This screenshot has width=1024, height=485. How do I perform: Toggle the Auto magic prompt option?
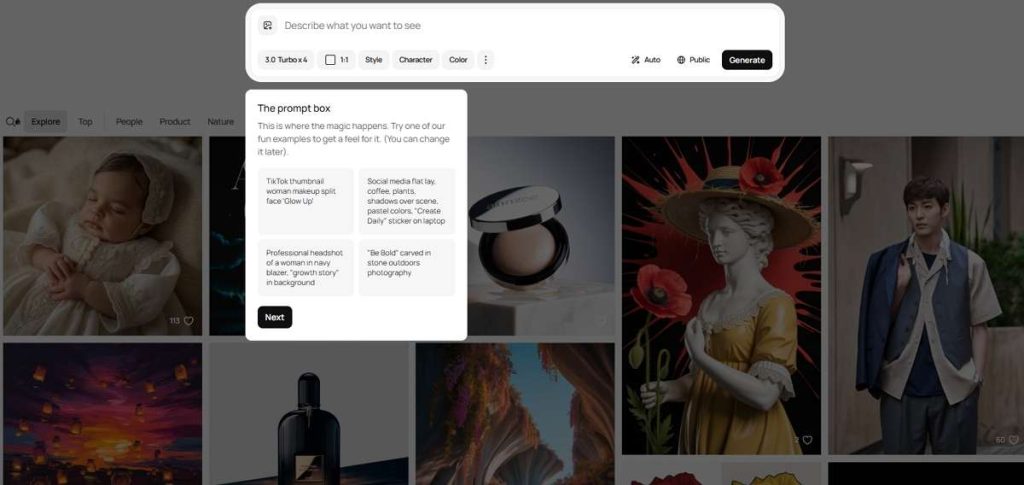pyautogui.click(x=645, y=60)
